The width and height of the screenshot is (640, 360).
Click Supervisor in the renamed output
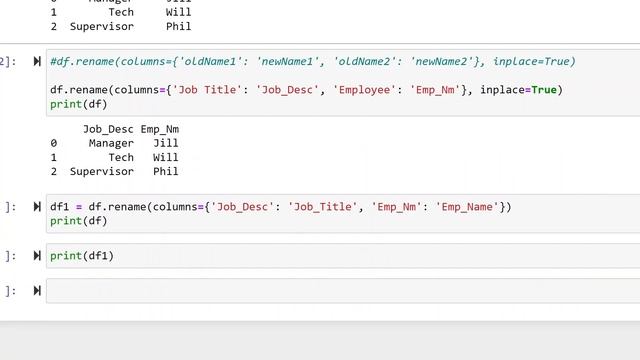pos(102,171)
